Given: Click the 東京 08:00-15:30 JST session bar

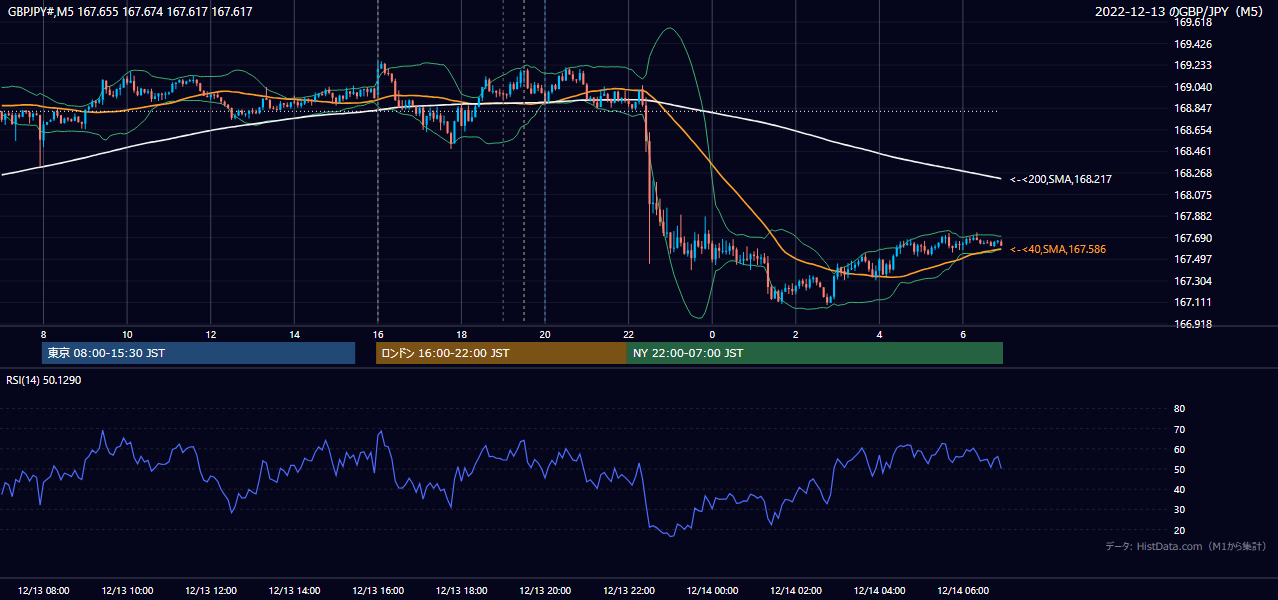Looking at the screenshot, I should click(x=198, y=353).
